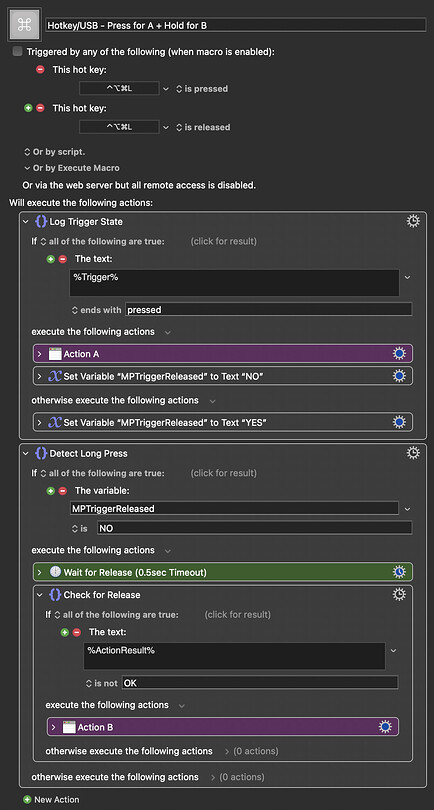Click the first hot key field for pressed
This screenshot has height=810, width=434.
click(x=119, y=88)
